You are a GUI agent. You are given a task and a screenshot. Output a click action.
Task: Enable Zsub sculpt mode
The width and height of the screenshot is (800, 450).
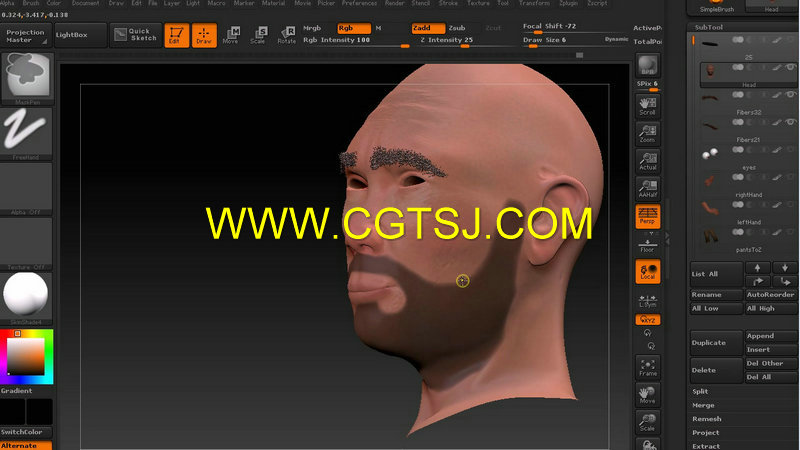(x=457, y=28)
